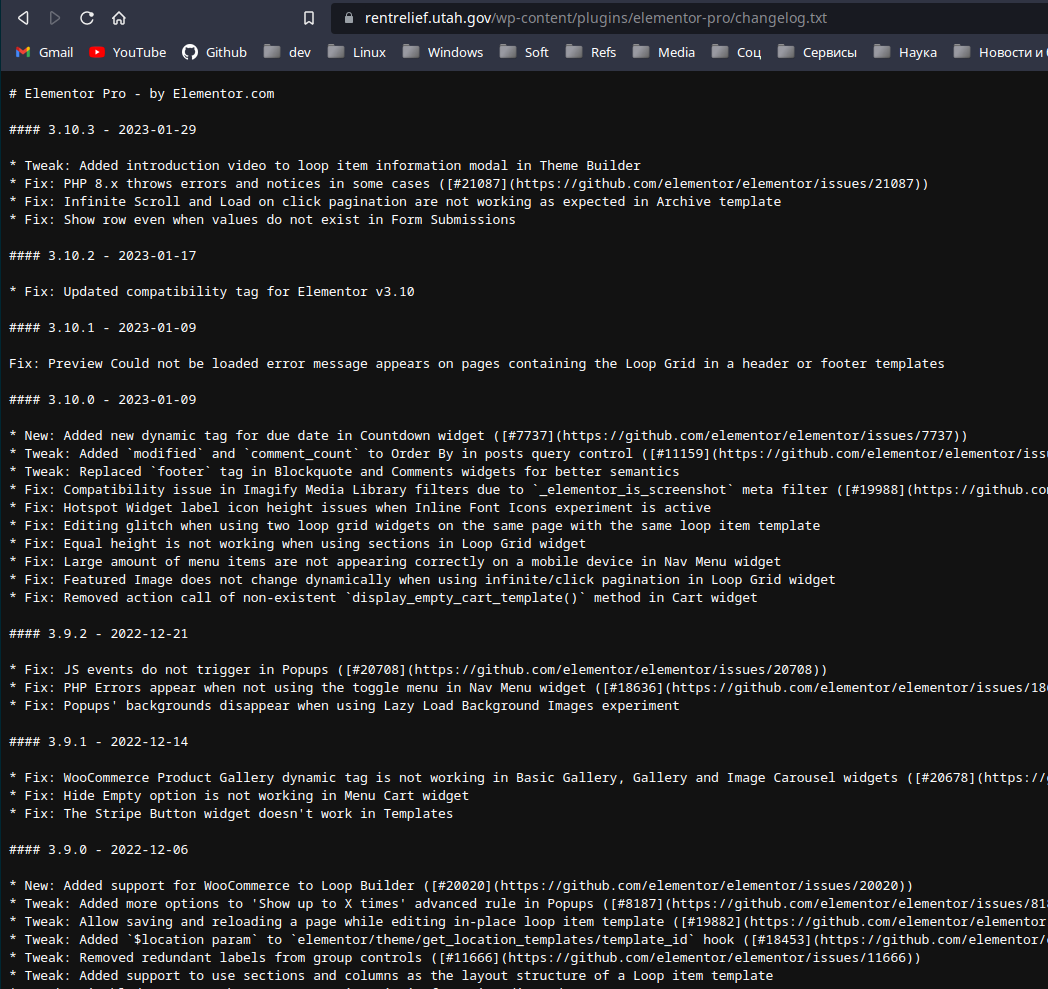This screenshot has height=989, width=1048.
Task: Click the 'Added support to use sections and columns' line
Action: [x=391, y=978]
